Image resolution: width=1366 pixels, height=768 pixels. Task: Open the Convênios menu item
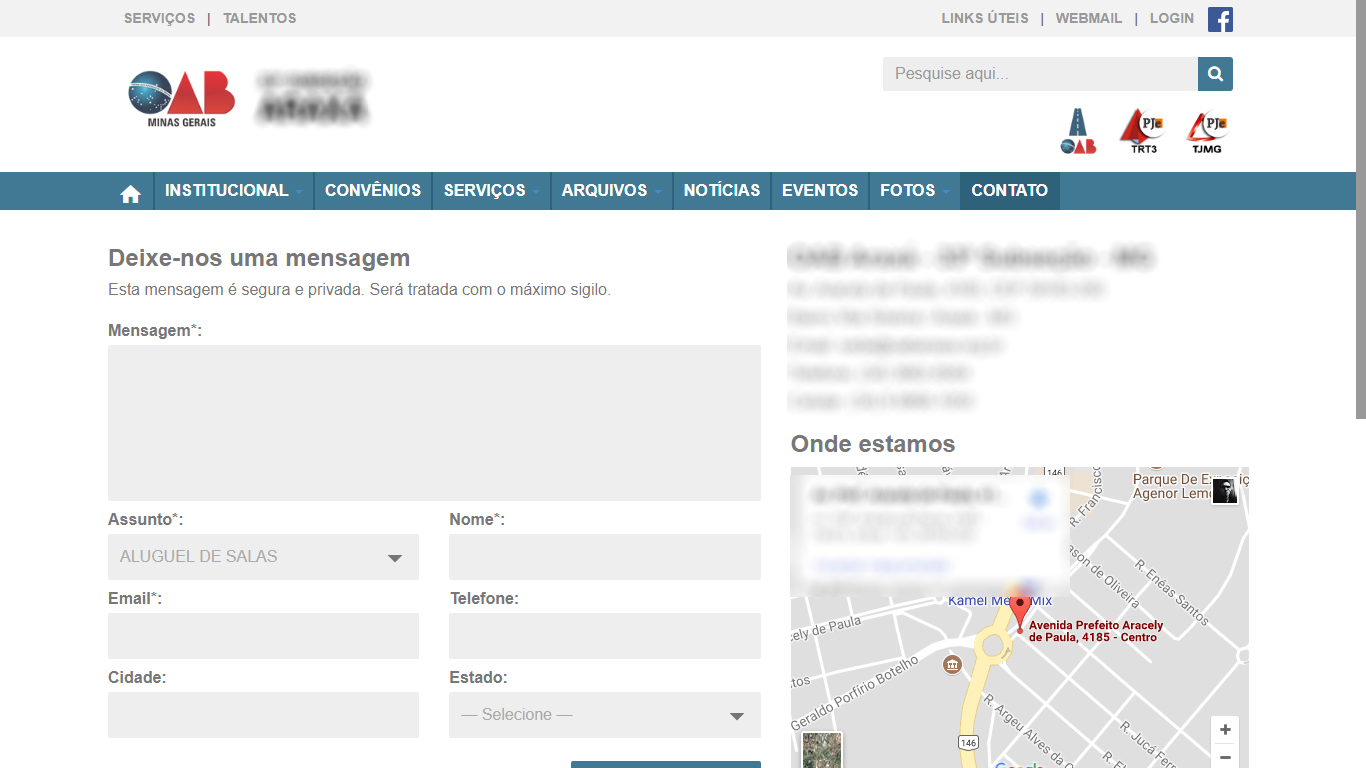[x=373, y=191]
